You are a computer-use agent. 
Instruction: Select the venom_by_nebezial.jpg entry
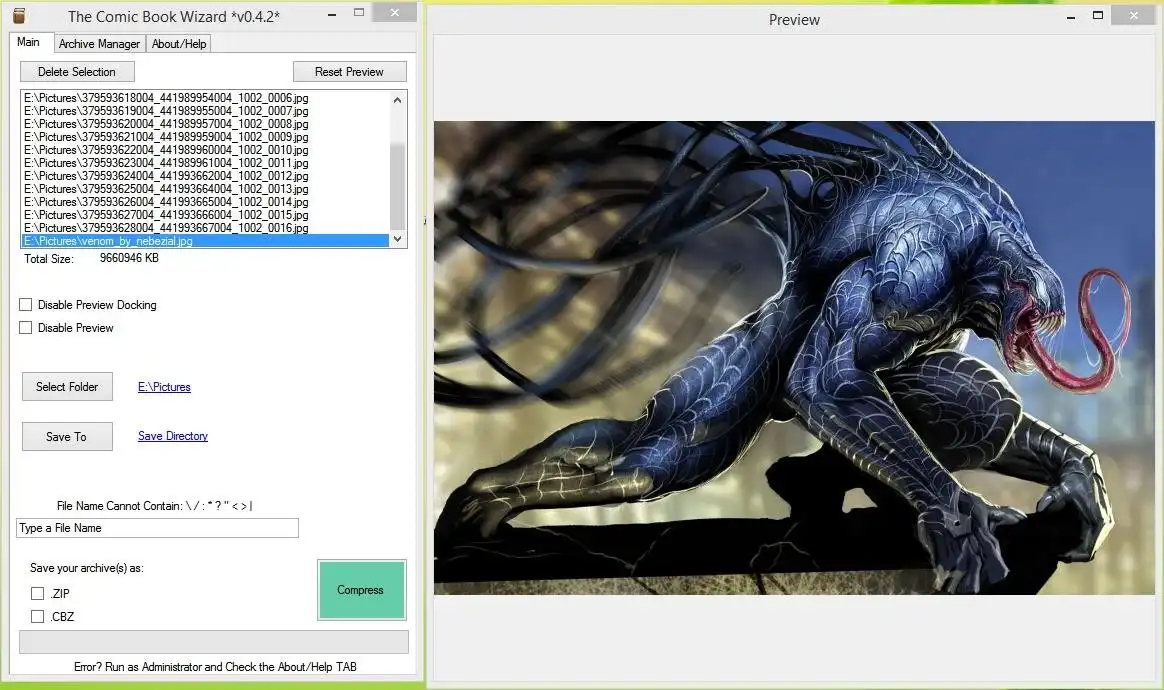(x=206, y=241)
